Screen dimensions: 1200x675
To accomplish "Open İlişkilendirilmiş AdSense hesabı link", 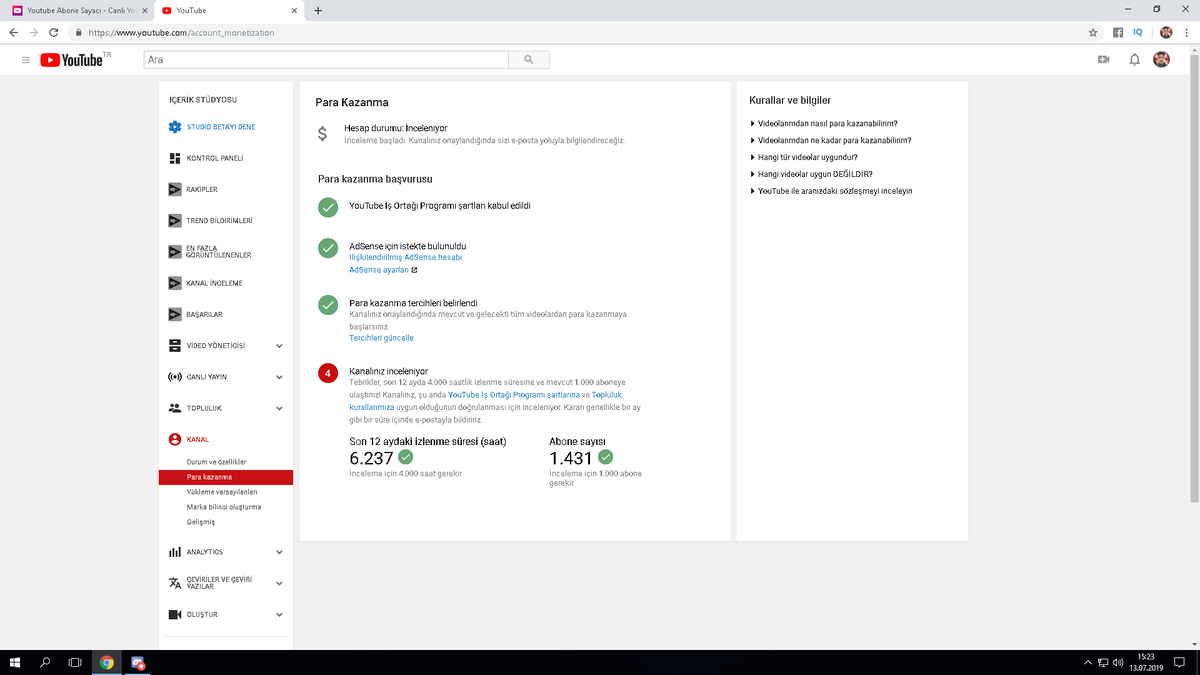I will [x=405, y=257].
